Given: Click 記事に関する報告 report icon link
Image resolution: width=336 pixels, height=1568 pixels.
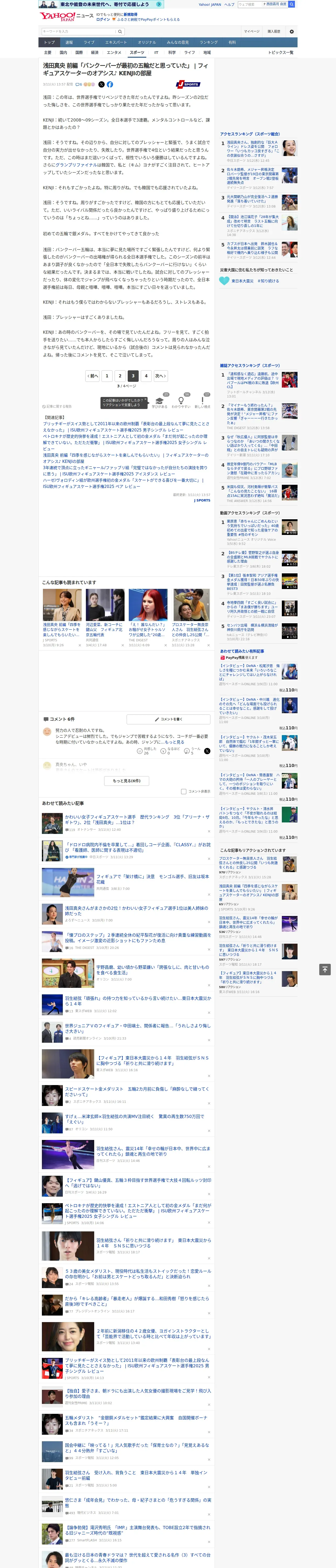Looking at the screenshot, I should 57,406.
